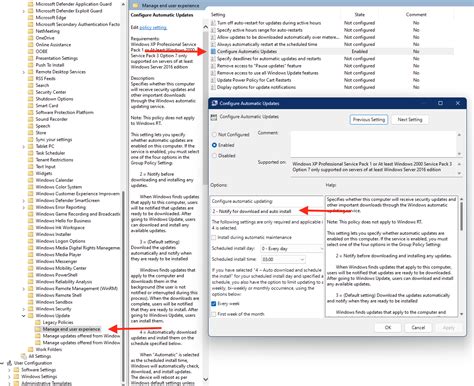This screenshot has width=474, height=386.
Task: Click policy icon for Always automatically restart row
Action: tap(214, 44)
